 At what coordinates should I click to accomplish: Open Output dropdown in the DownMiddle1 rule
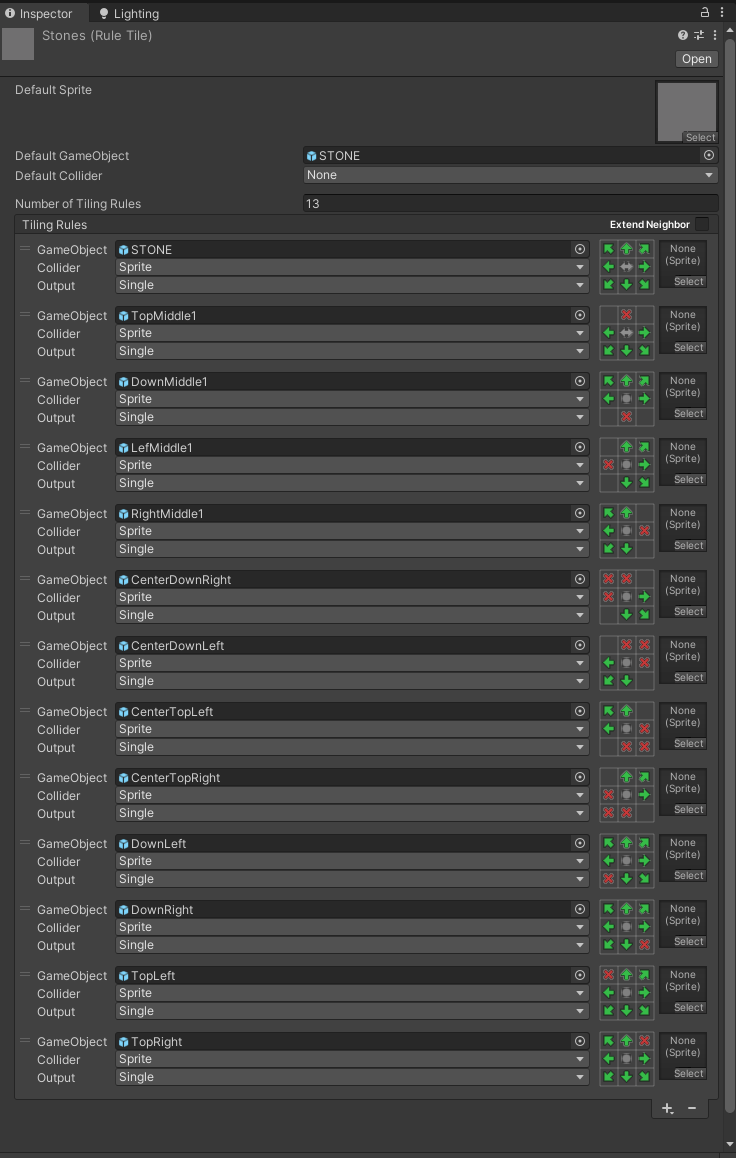(352, 417)
